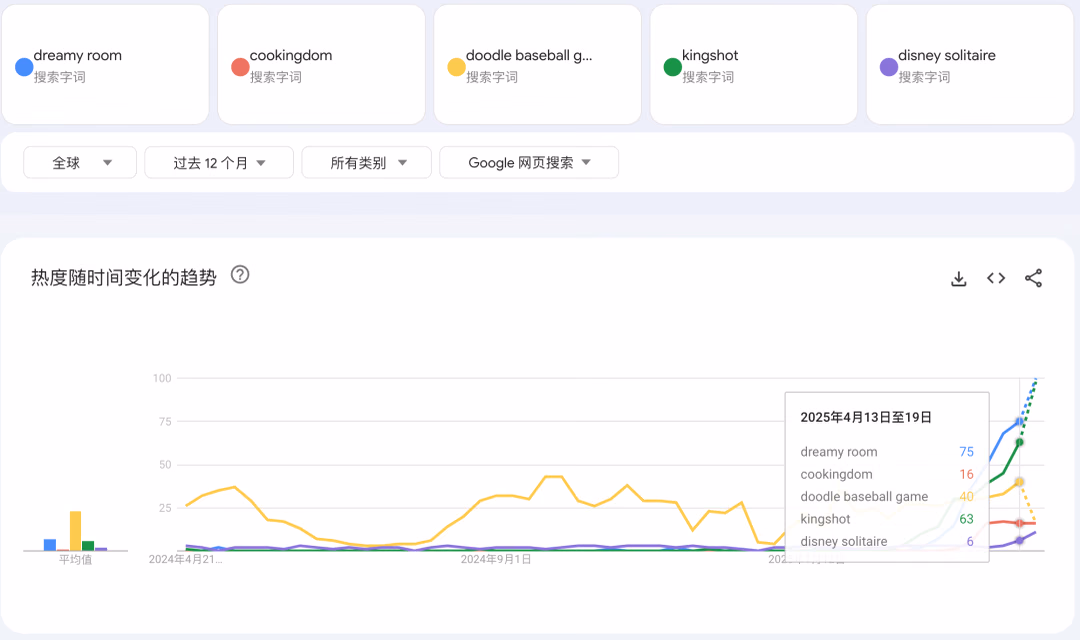Click the blue average bar in 平均值 chart

tap(50, 545)
